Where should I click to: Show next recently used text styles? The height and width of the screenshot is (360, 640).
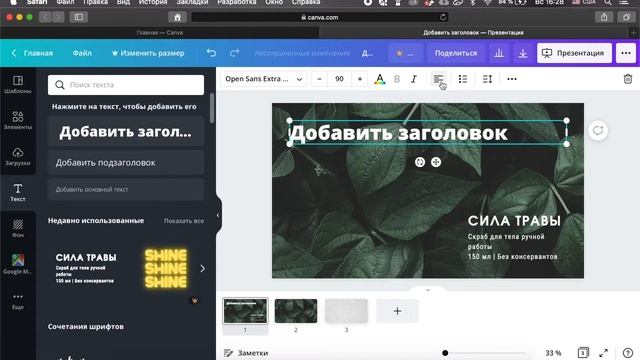click(202, 268)
